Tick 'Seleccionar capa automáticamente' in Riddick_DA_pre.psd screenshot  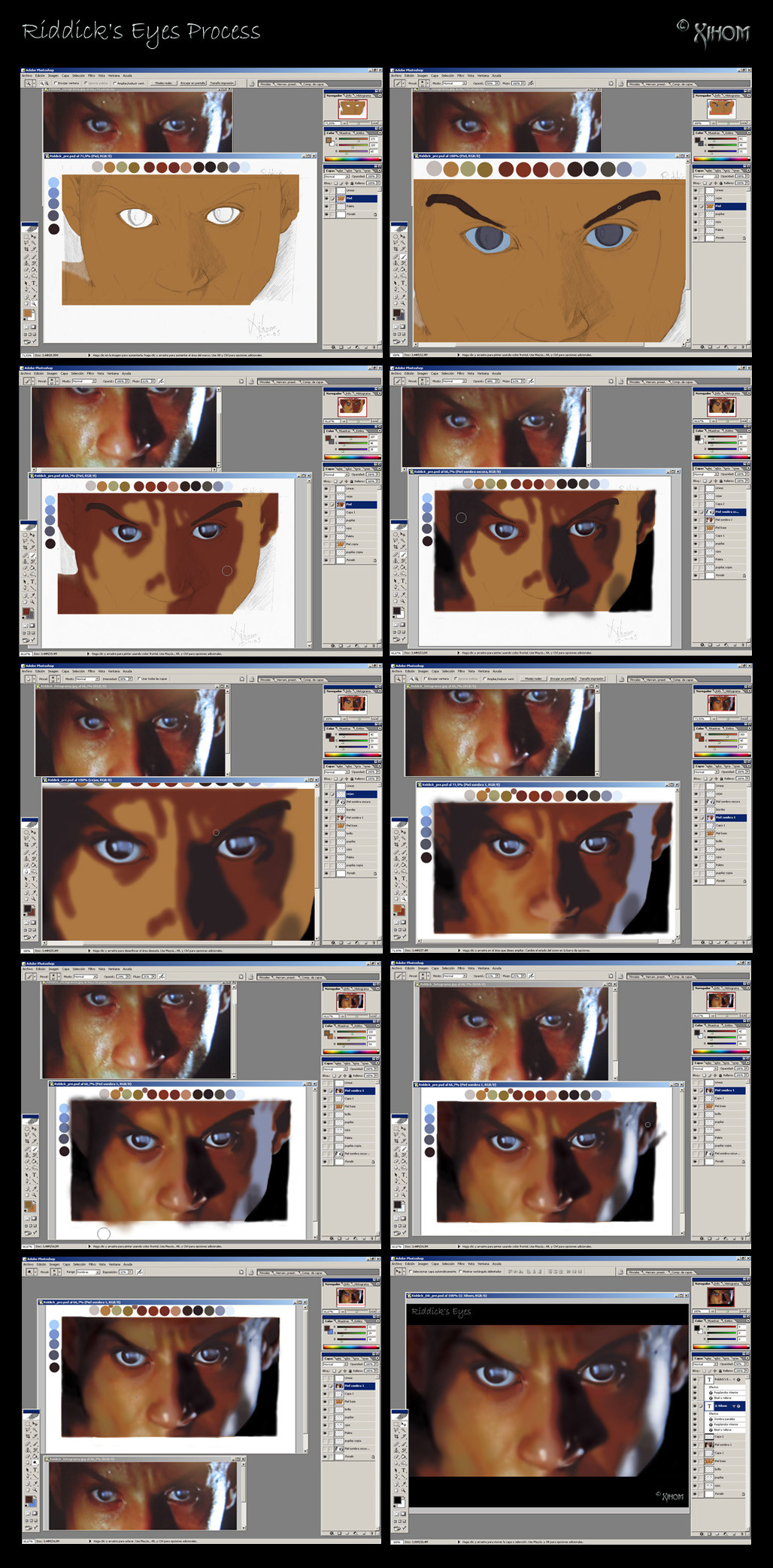coord(411,1272)
